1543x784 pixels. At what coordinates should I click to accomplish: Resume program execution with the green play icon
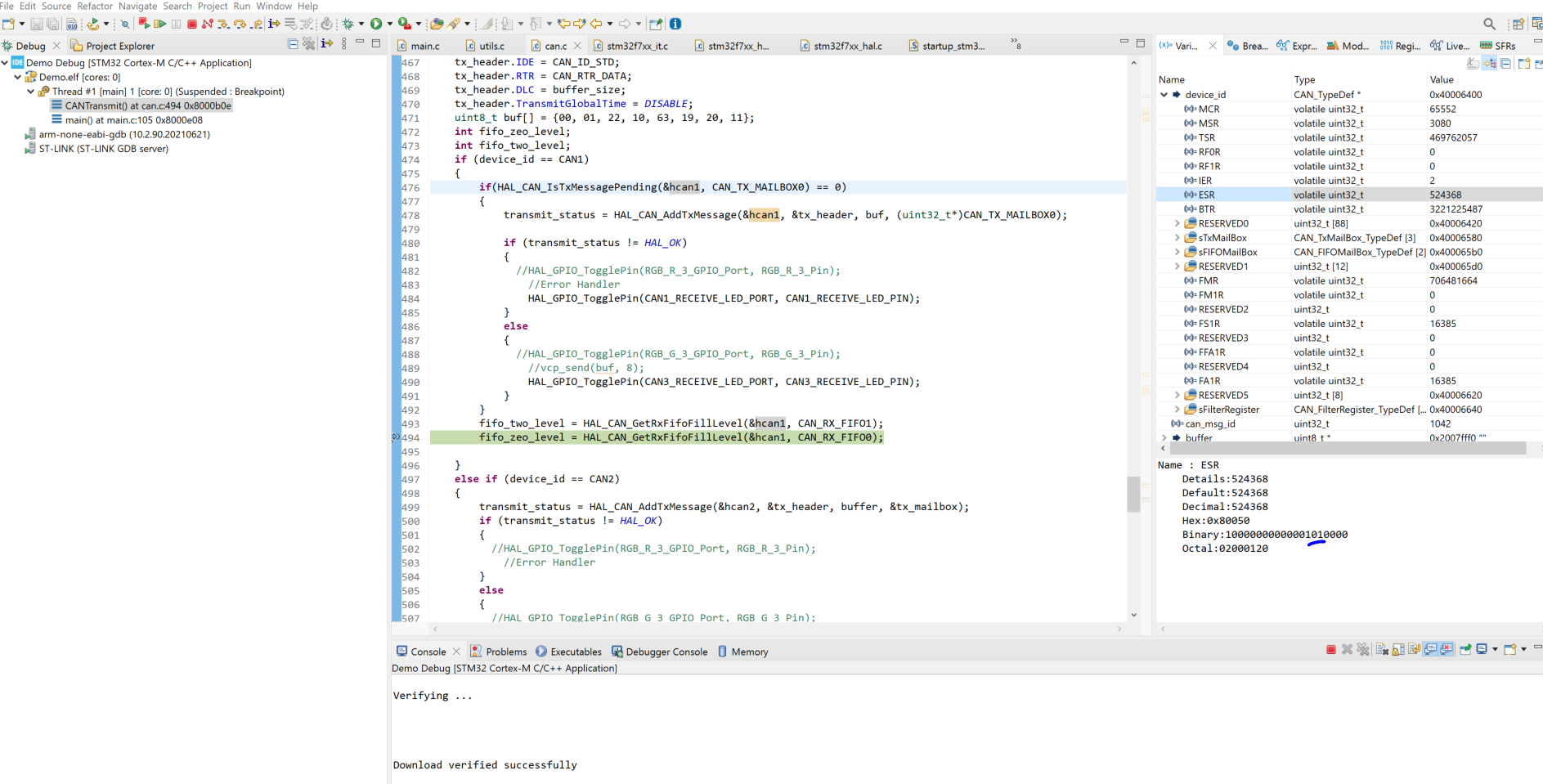(160, 24)
